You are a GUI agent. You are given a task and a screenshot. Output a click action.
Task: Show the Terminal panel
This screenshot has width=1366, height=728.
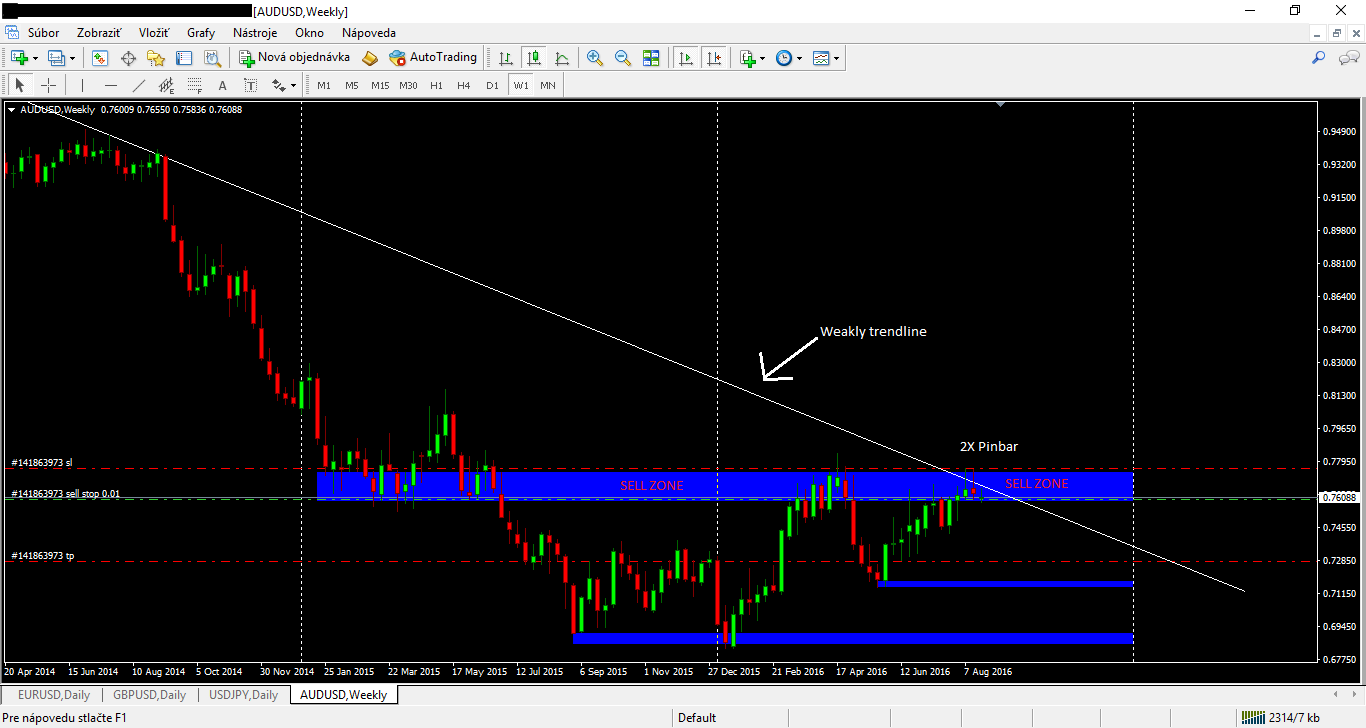[184, 58]
